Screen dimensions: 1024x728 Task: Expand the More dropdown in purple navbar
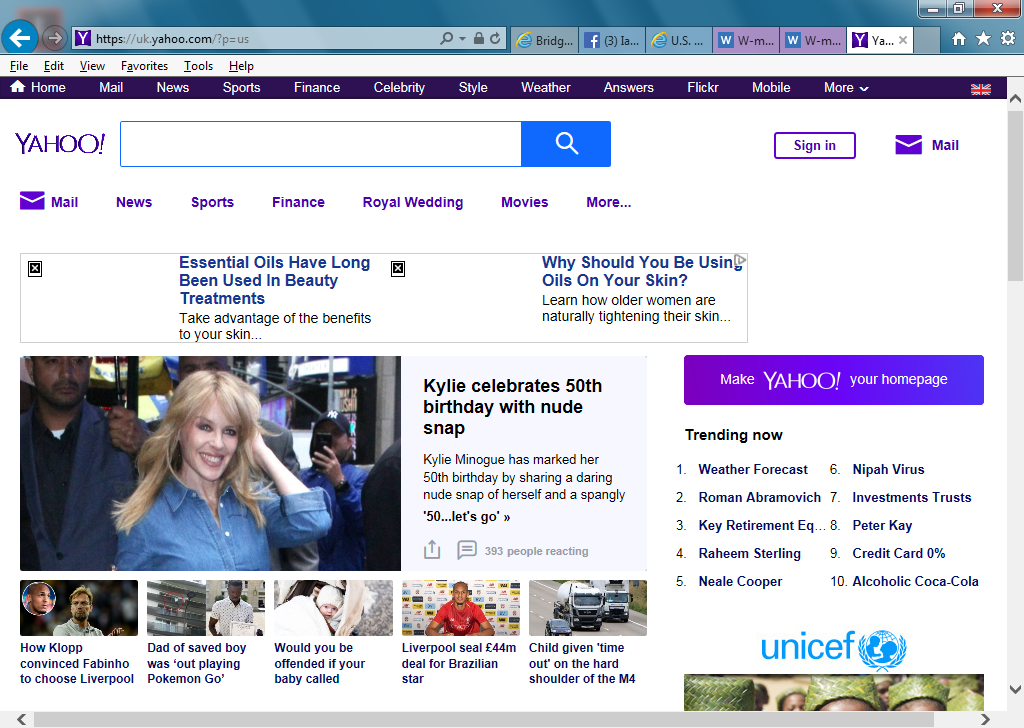click(846, 87)
